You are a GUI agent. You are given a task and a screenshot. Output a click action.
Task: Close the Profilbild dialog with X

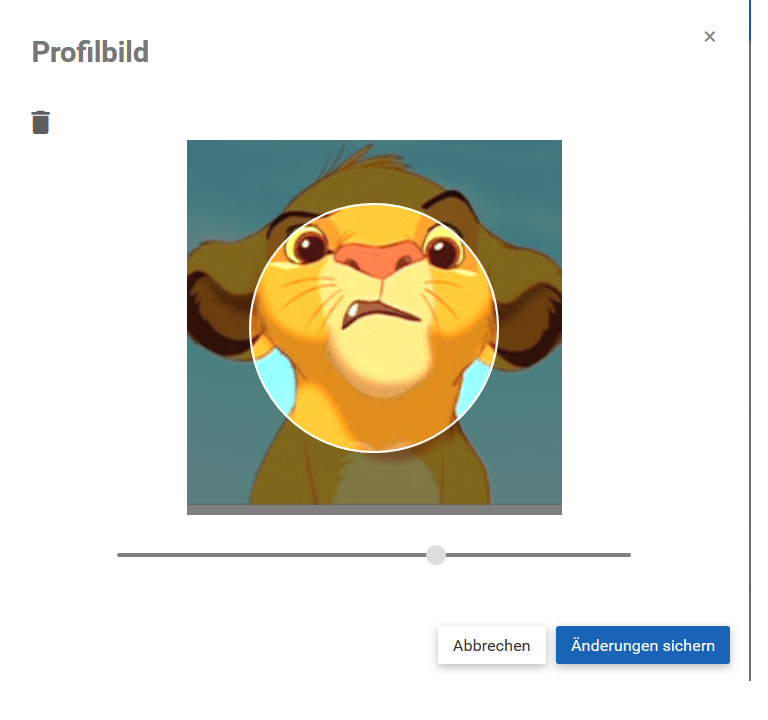pyautogui.click(x=709, y=37)
